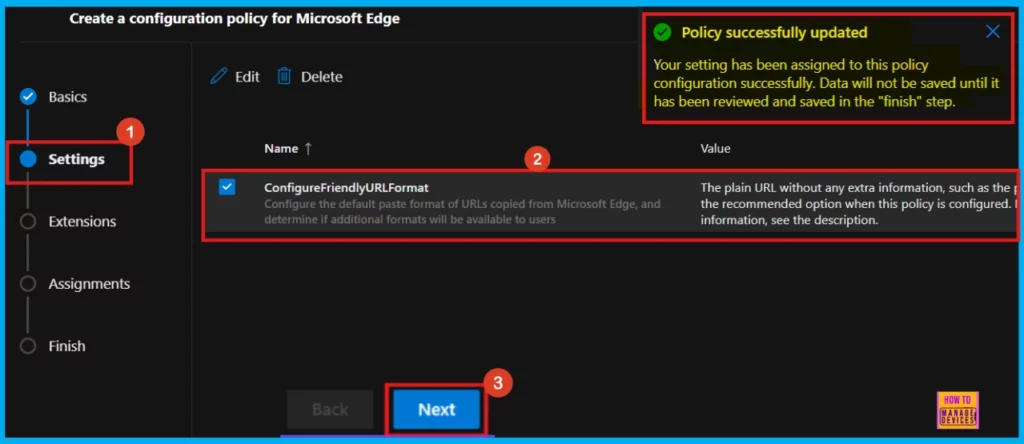Screen dimensions: 1024x444
Task: Click the Edit pencil icon
Action: pos(219,76)
